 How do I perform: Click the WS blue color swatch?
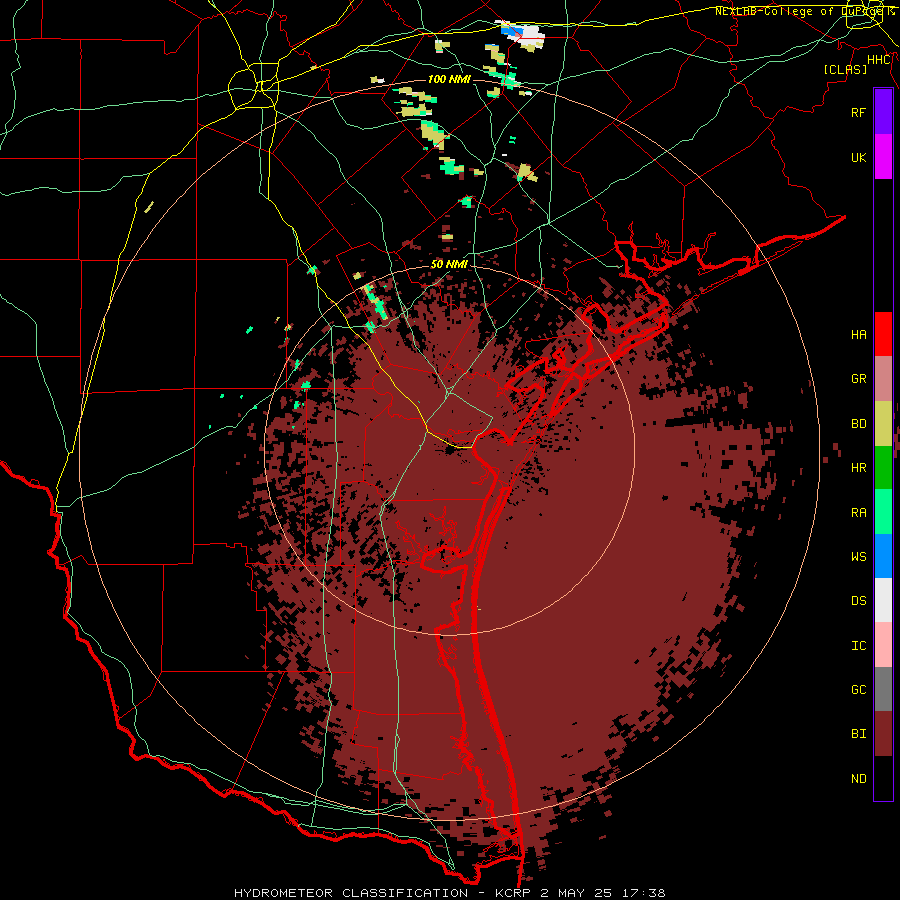pyautogui.click(x=883, y=556)
